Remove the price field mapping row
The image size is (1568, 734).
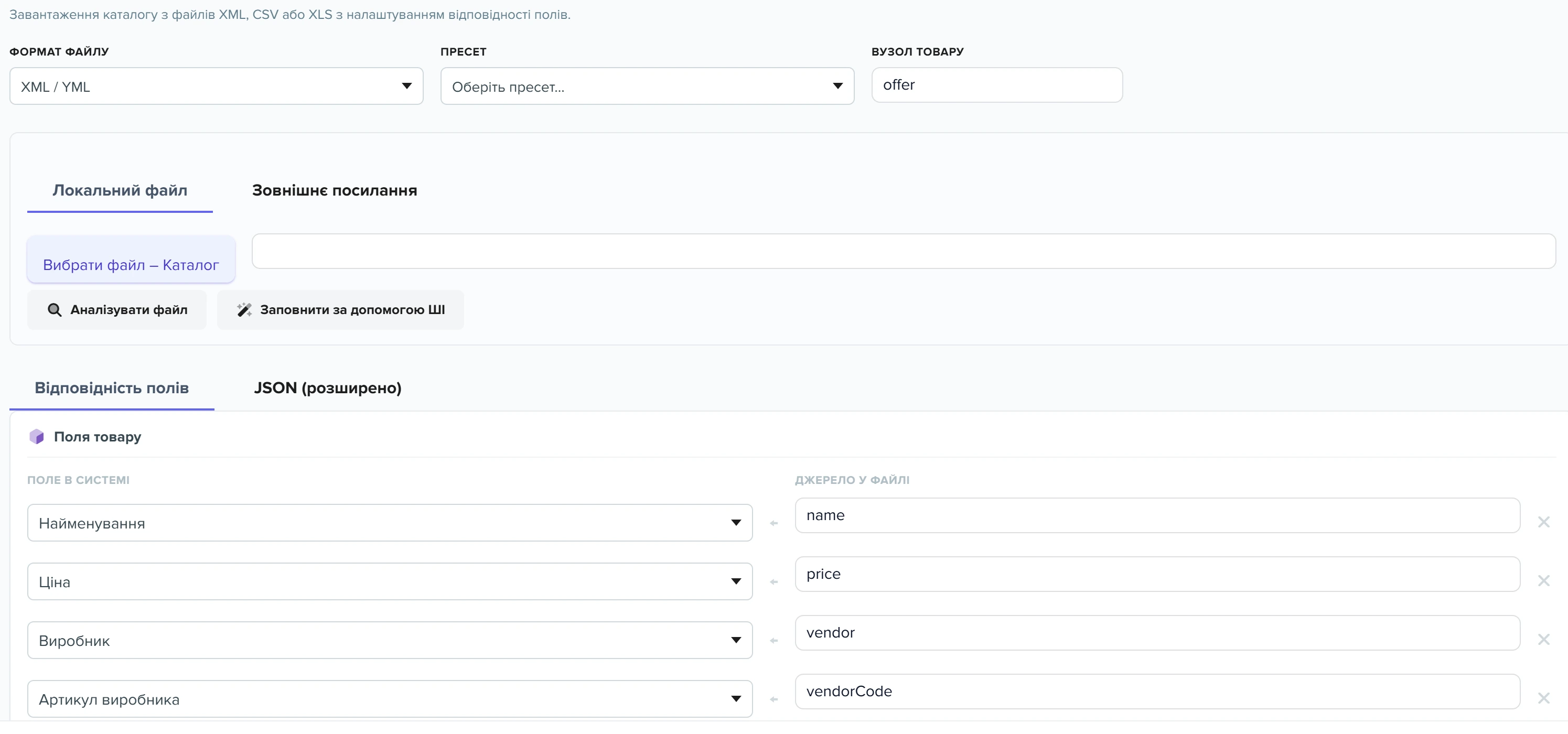(x=1544, y=580)
